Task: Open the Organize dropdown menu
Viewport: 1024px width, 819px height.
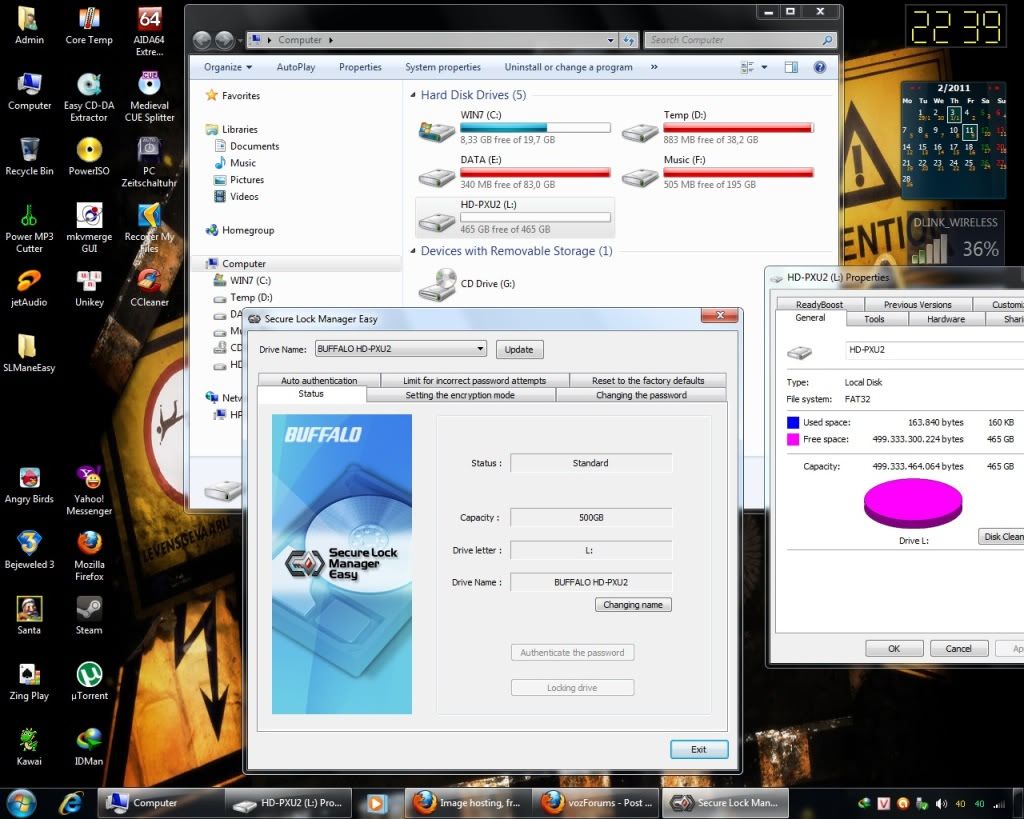Action: [227, 67]
